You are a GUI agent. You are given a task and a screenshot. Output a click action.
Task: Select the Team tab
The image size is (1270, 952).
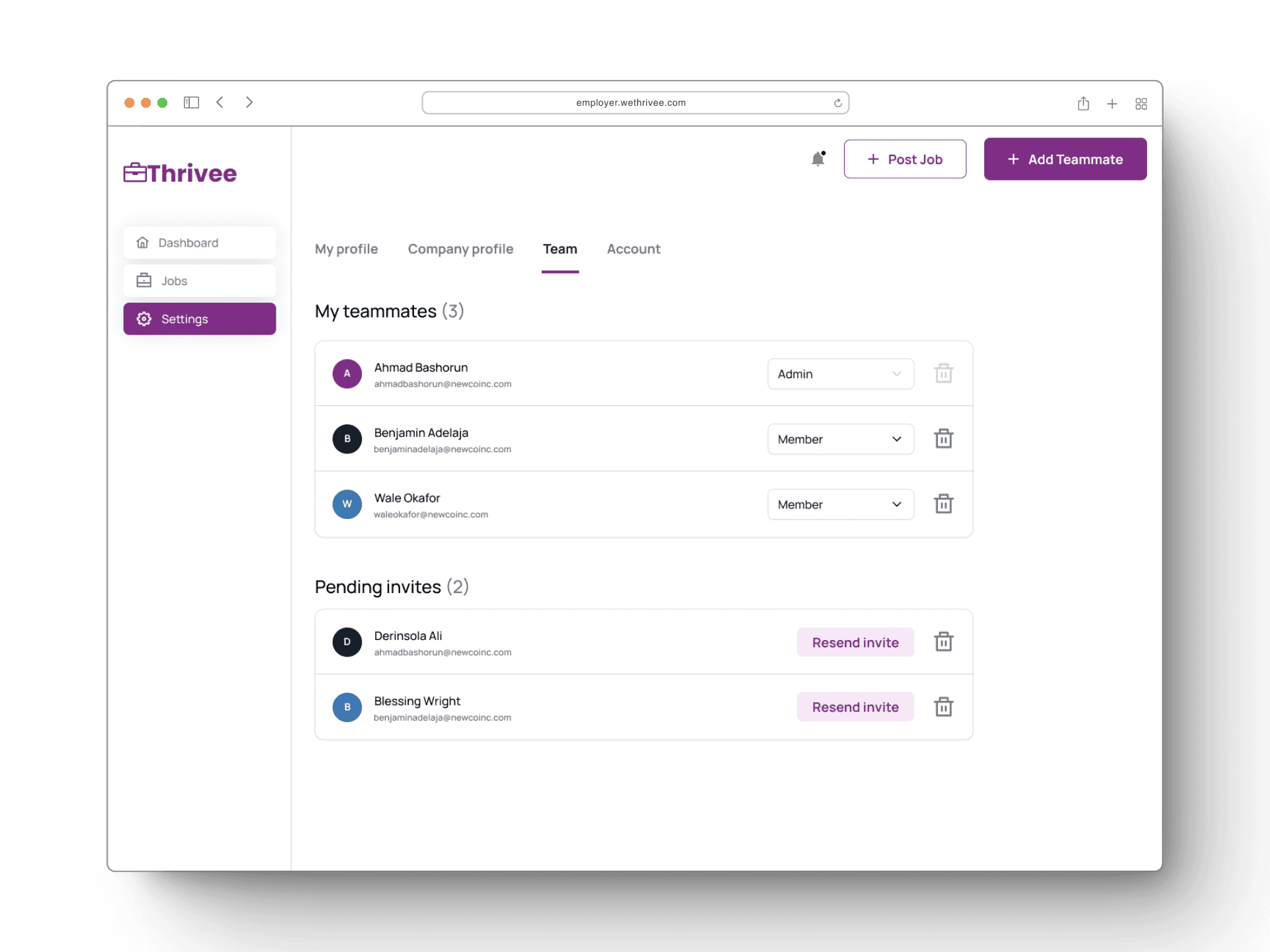coord(560,249)
